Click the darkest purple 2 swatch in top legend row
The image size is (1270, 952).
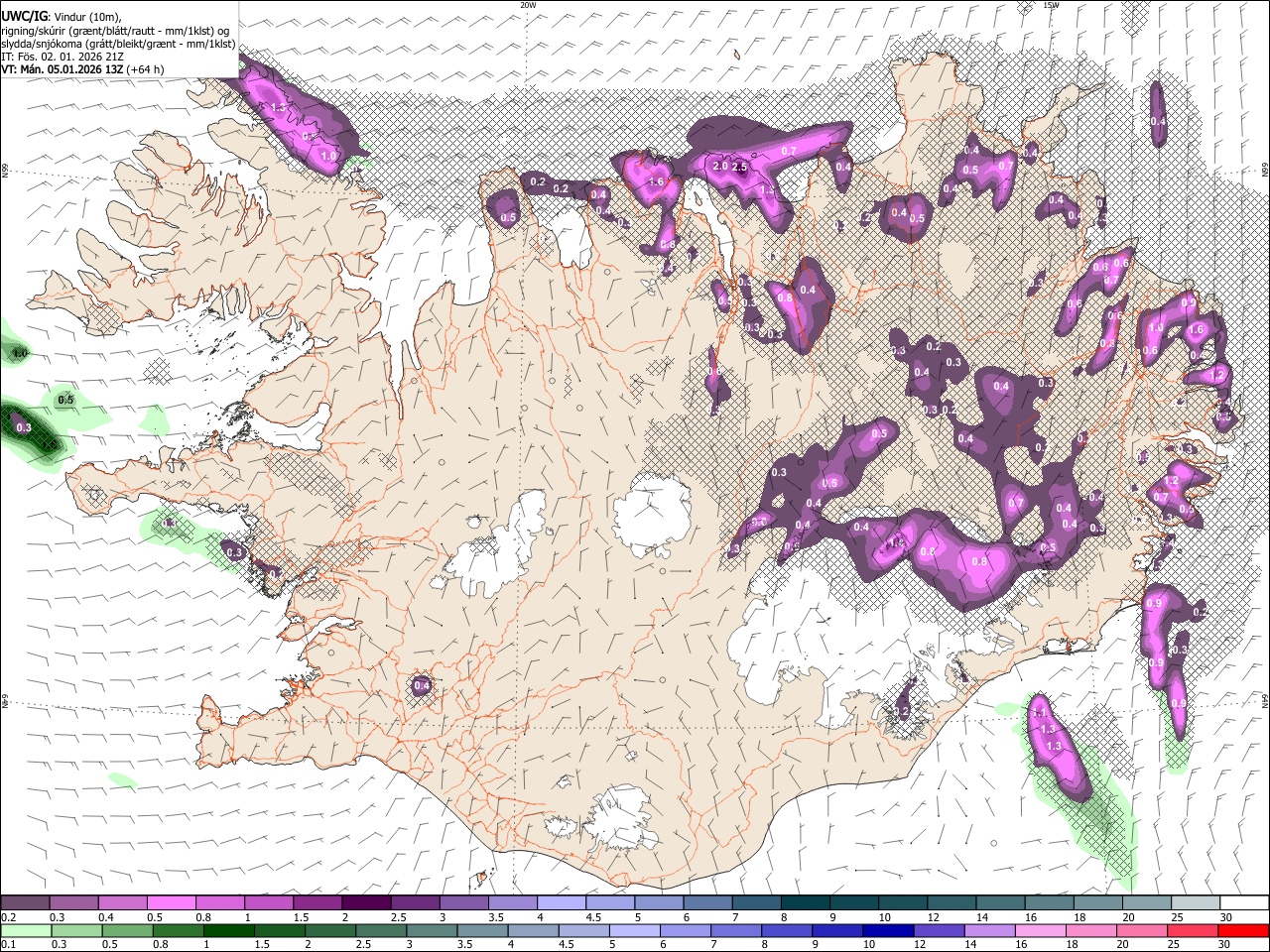click(366, 903)
